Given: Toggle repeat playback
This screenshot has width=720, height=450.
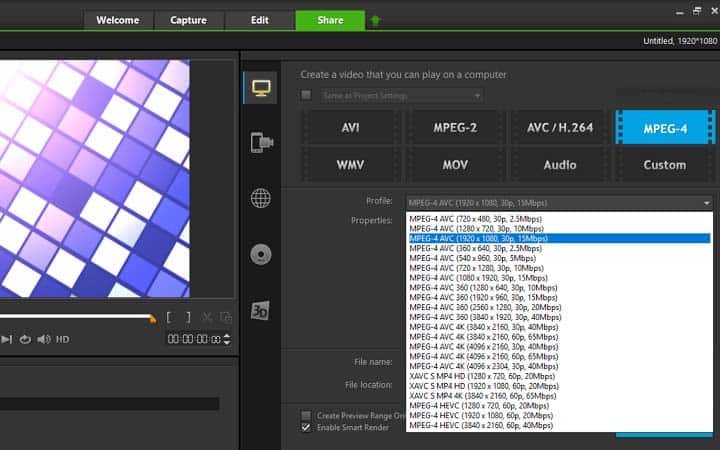Looking at the screenshot, I should pos(25,339).
